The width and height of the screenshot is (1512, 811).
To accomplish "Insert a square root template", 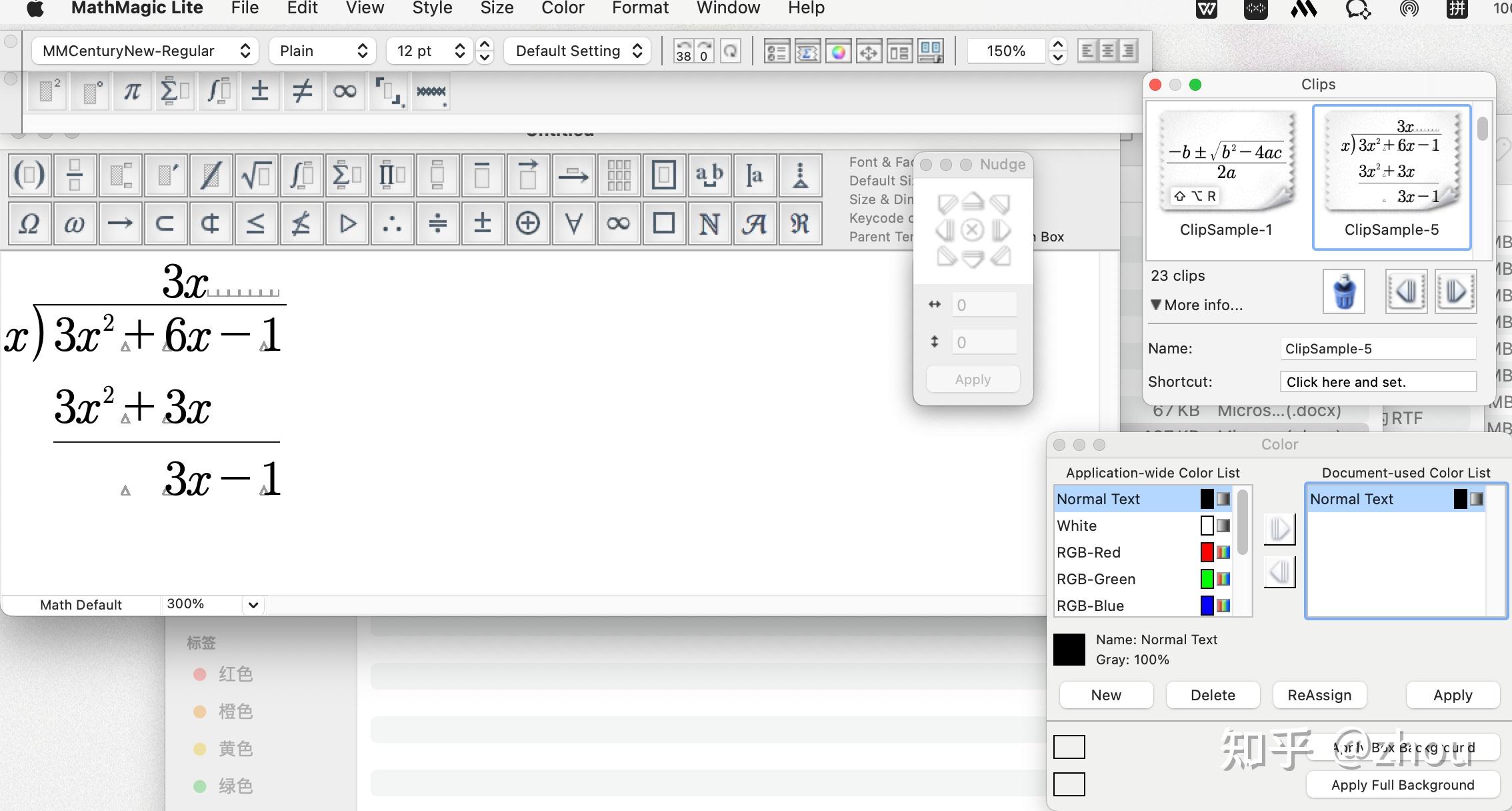I will pyautogui.click(x=256, y=175).
